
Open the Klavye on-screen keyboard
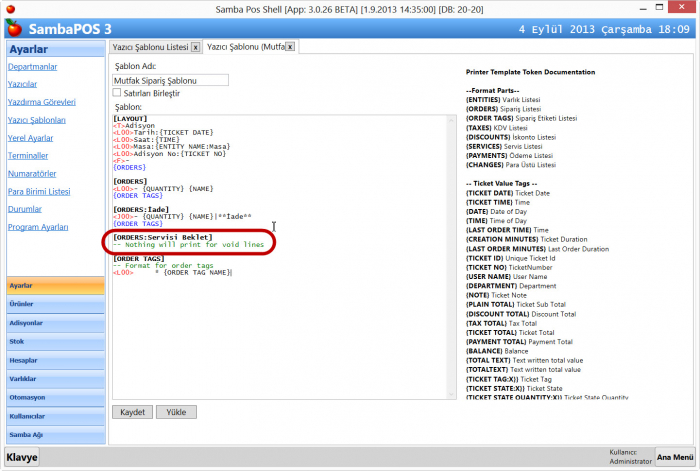(22, 457)
